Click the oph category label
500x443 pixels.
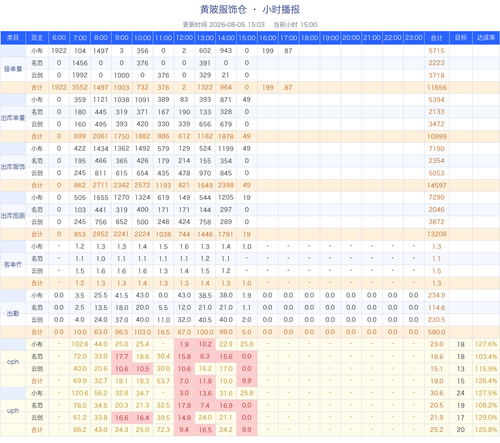[13, 362]
